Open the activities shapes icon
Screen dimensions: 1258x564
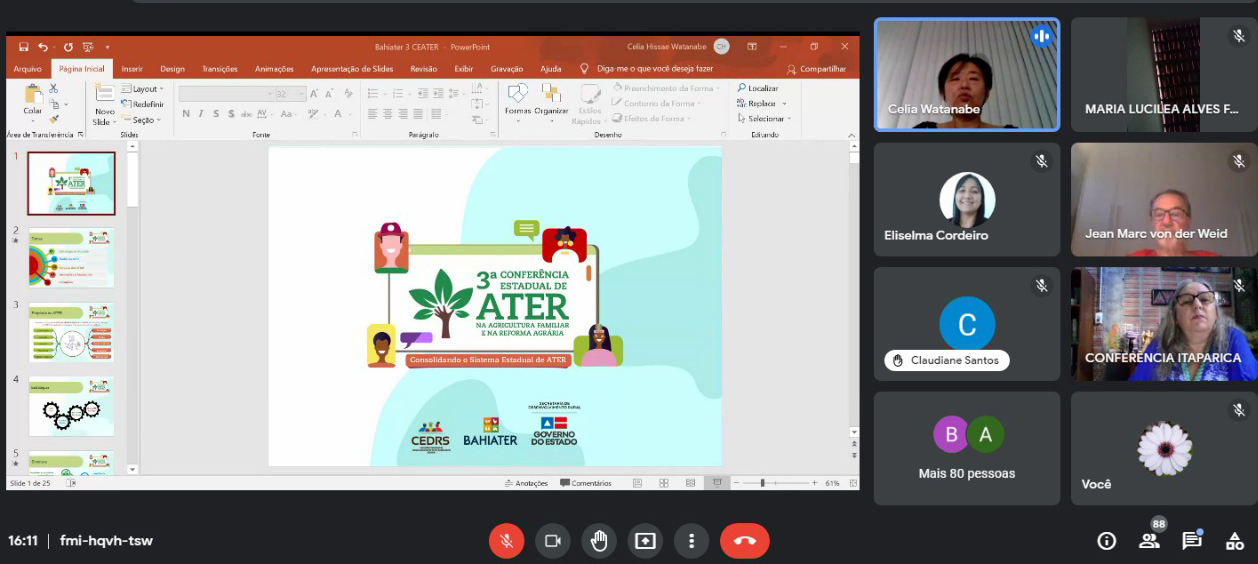pyautogui.click(x=1234, y=541)
